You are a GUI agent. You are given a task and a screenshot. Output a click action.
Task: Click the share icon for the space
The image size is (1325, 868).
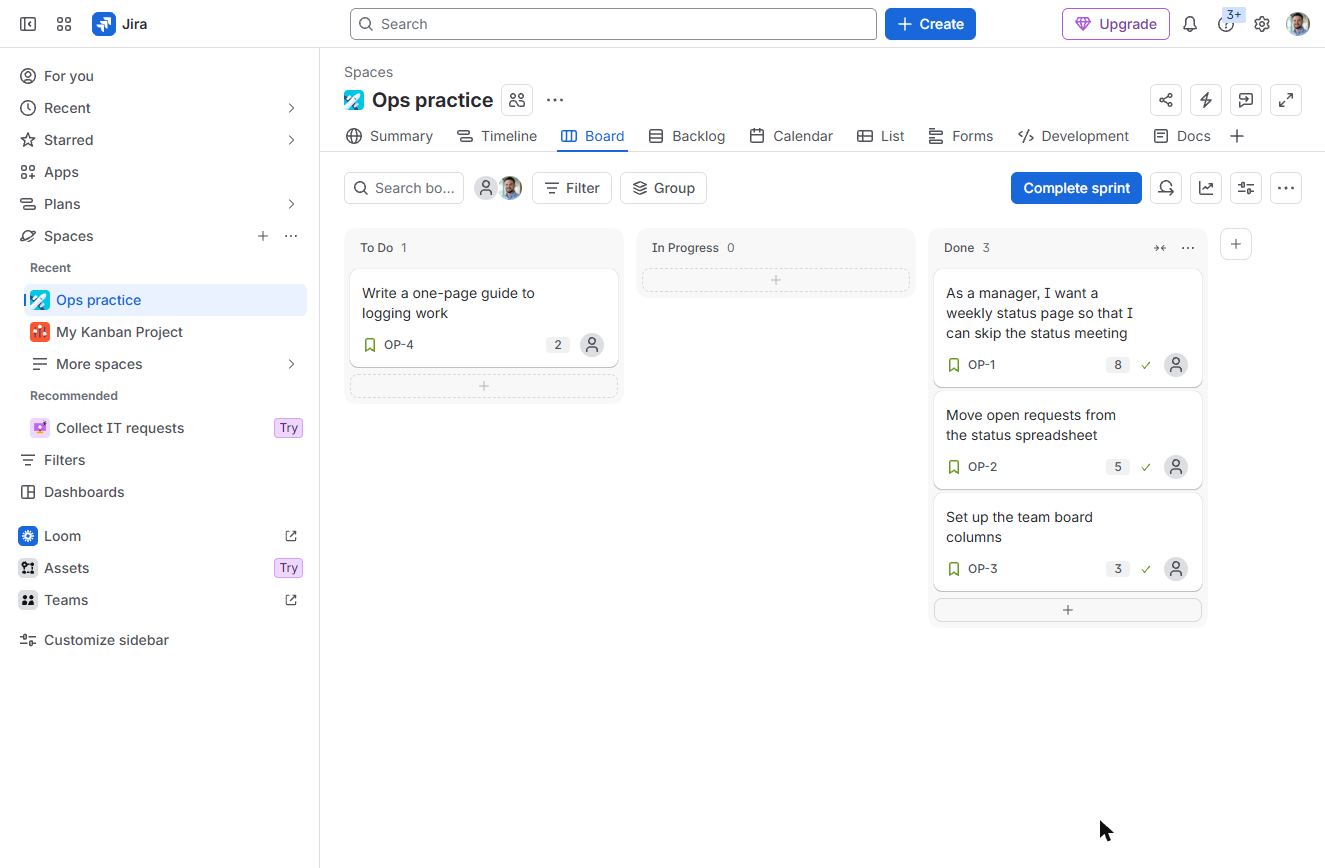click(x=1166, y=100)
